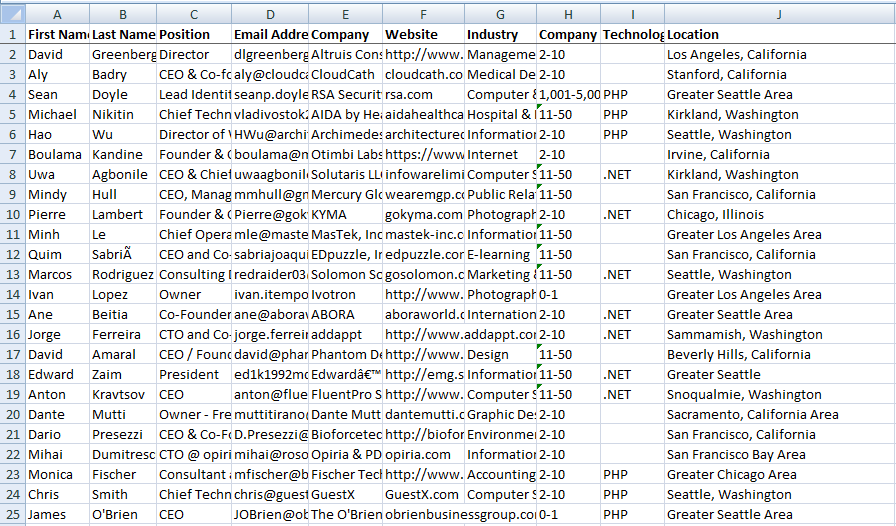
Task: Click the 'Agbonile' last name cell
Action: 123,174
